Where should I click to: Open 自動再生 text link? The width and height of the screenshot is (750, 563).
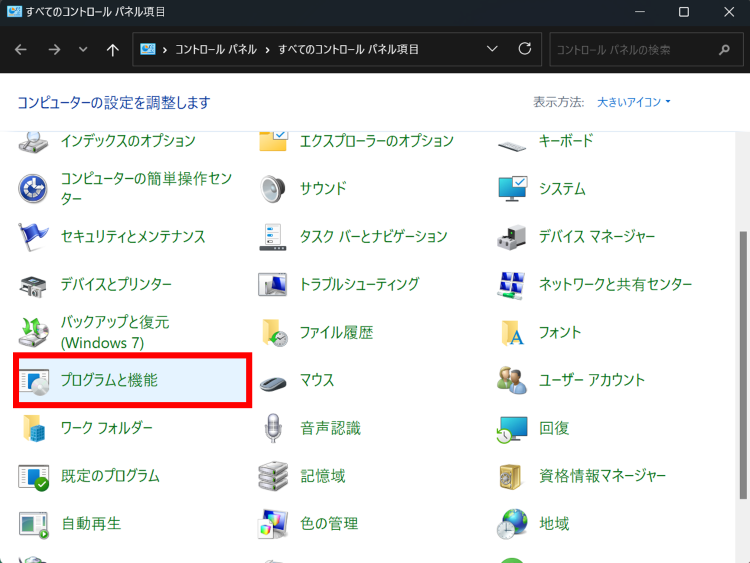pos(91,524)
